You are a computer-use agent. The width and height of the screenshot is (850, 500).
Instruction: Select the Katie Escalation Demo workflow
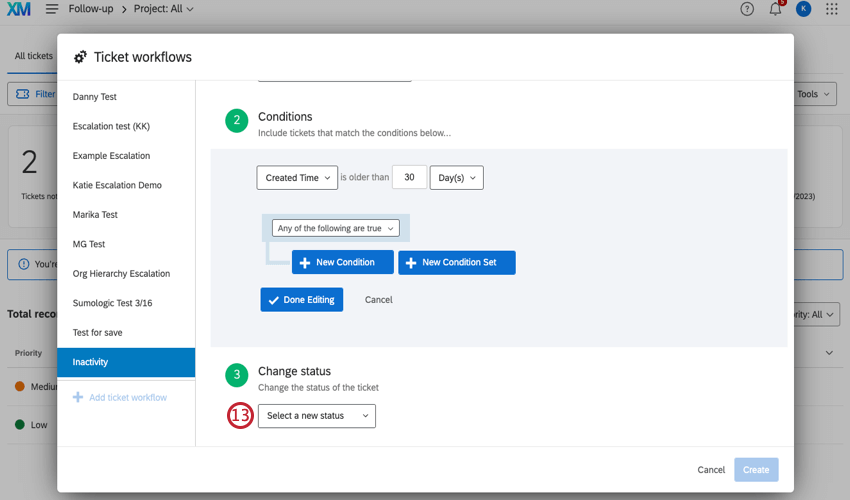(126, 185)
